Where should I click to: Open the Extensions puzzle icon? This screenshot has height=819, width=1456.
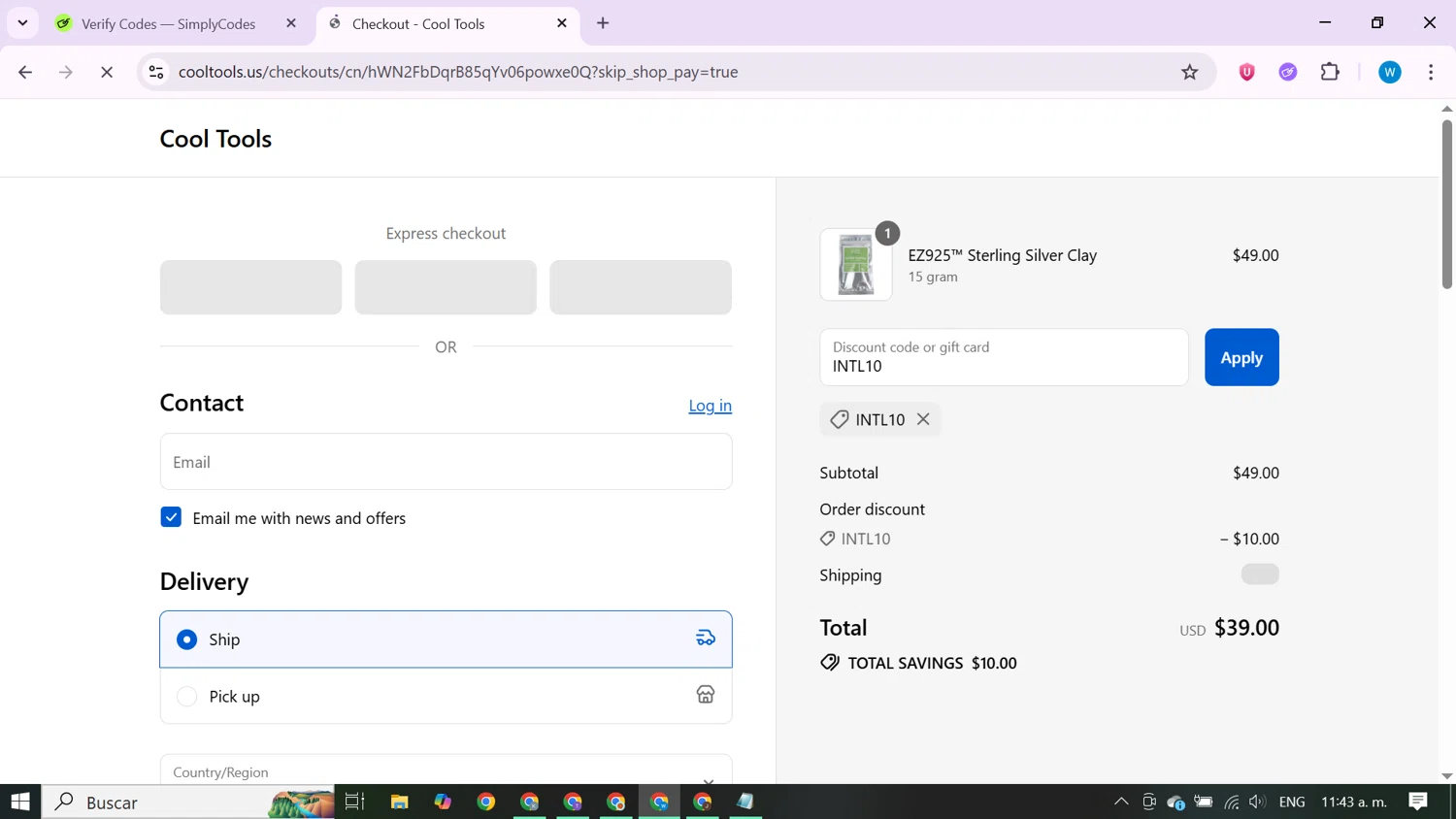(1330, 72)
